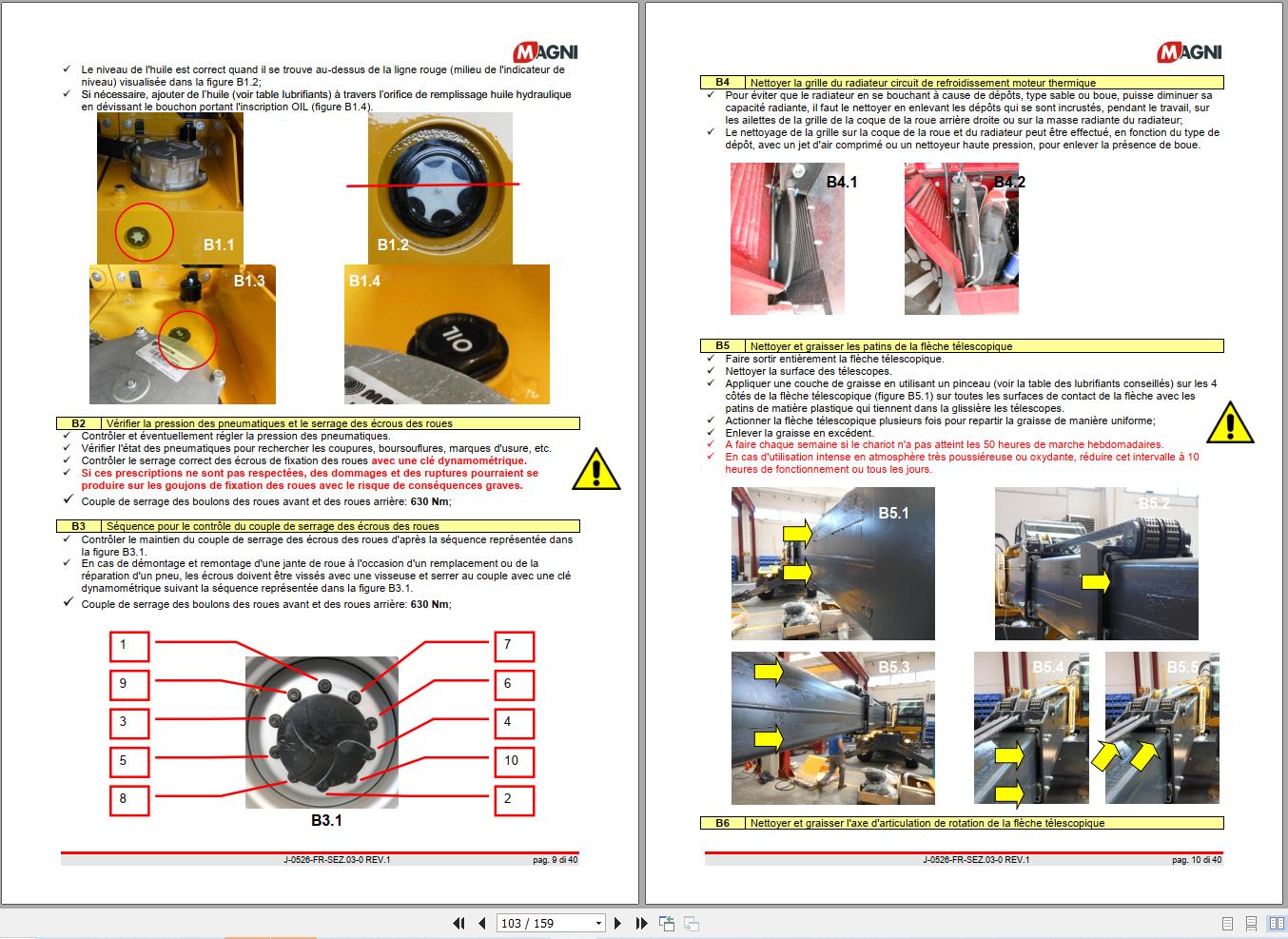
Task: Click the Magni logo on page 10
Action: (1190, 52)
